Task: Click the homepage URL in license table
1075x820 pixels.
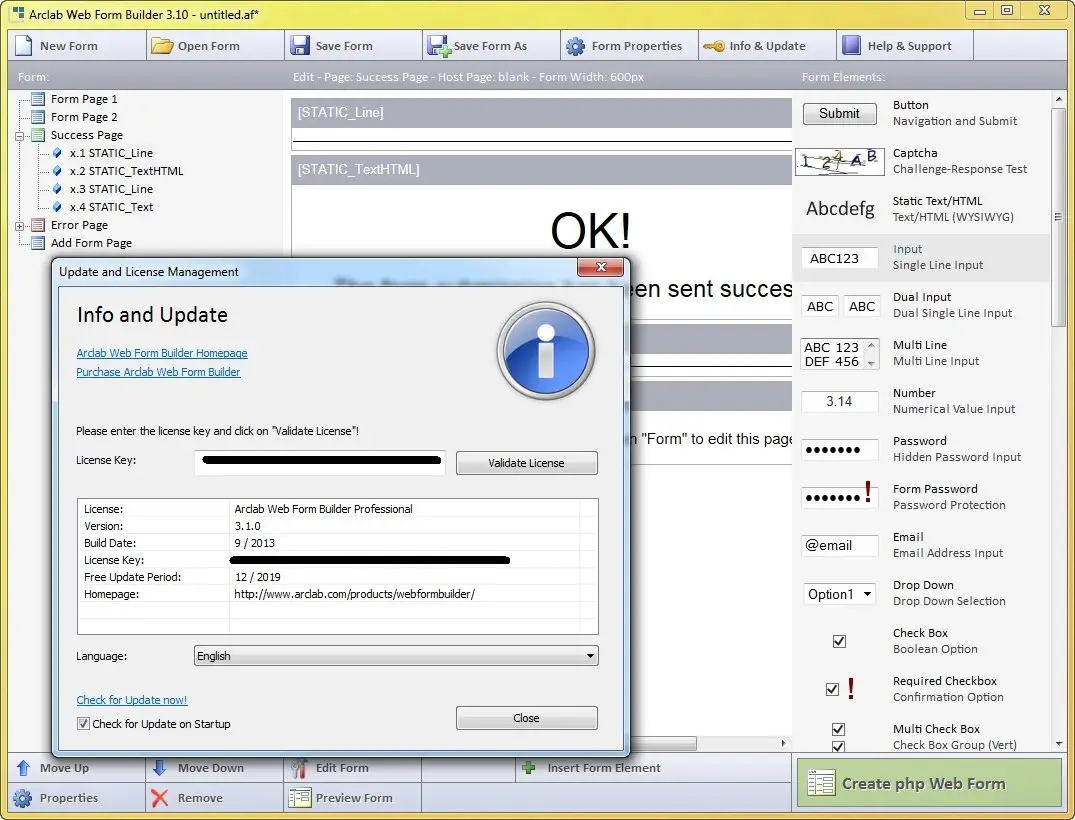Action: click(x=354, y=594)
